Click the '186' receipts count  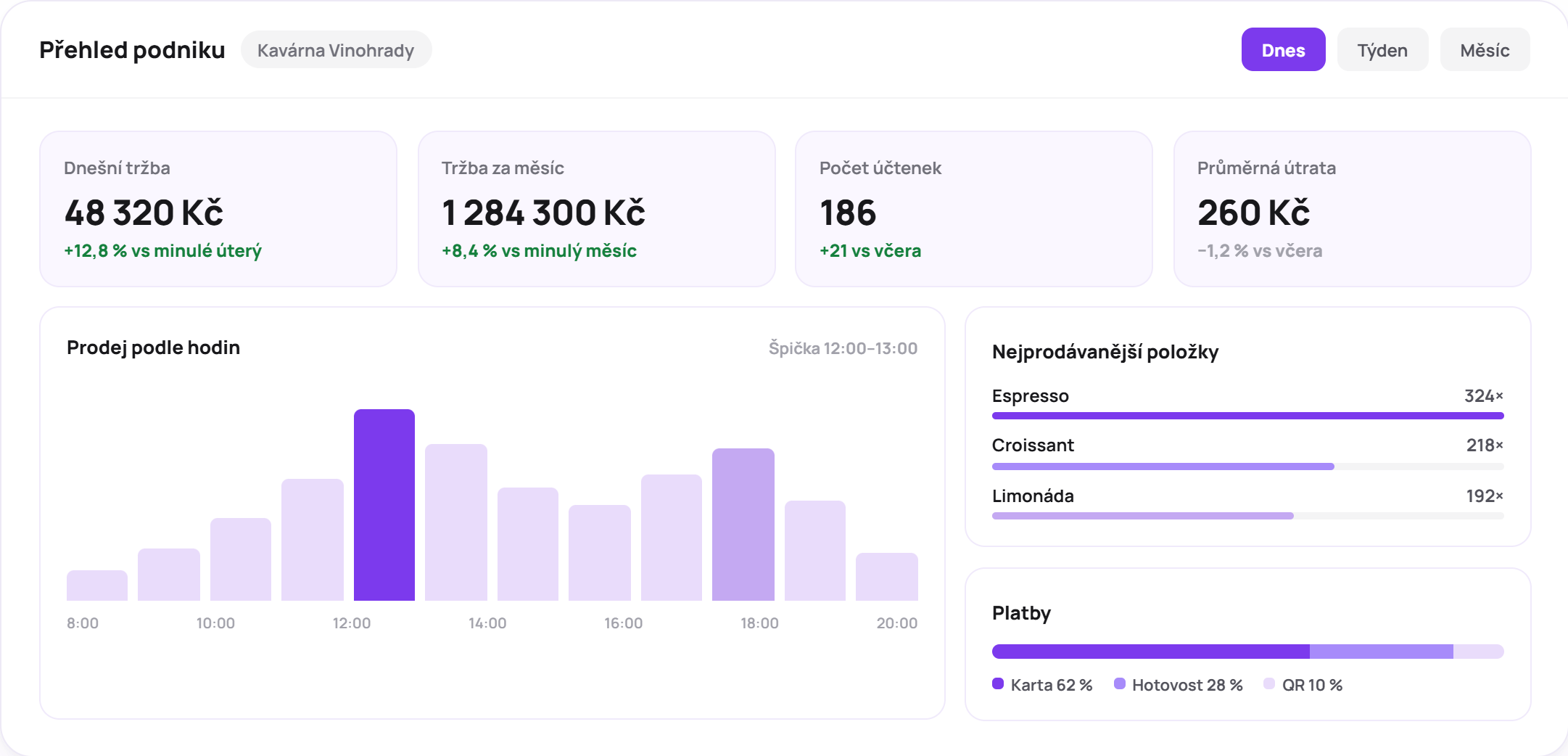tap(848, 213)
